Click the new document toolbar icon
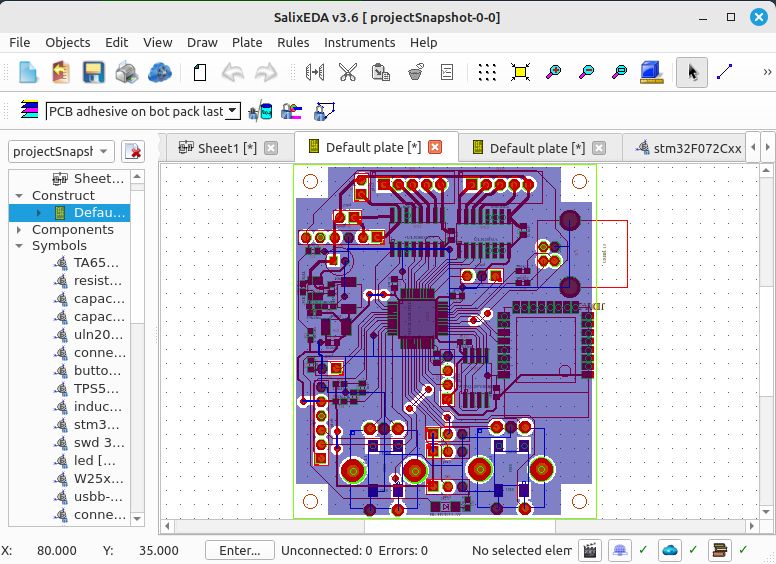 click(x=28, y=72)
